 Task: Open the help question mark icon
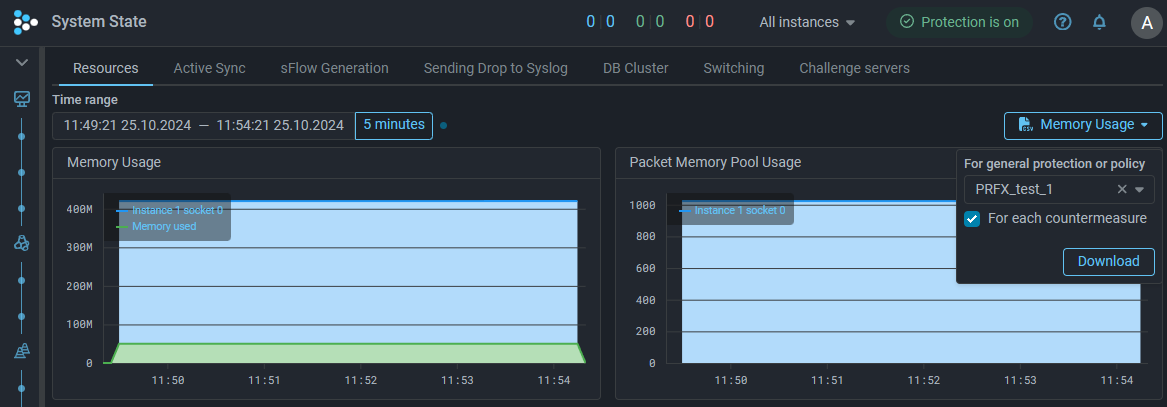pos(1063,22)
